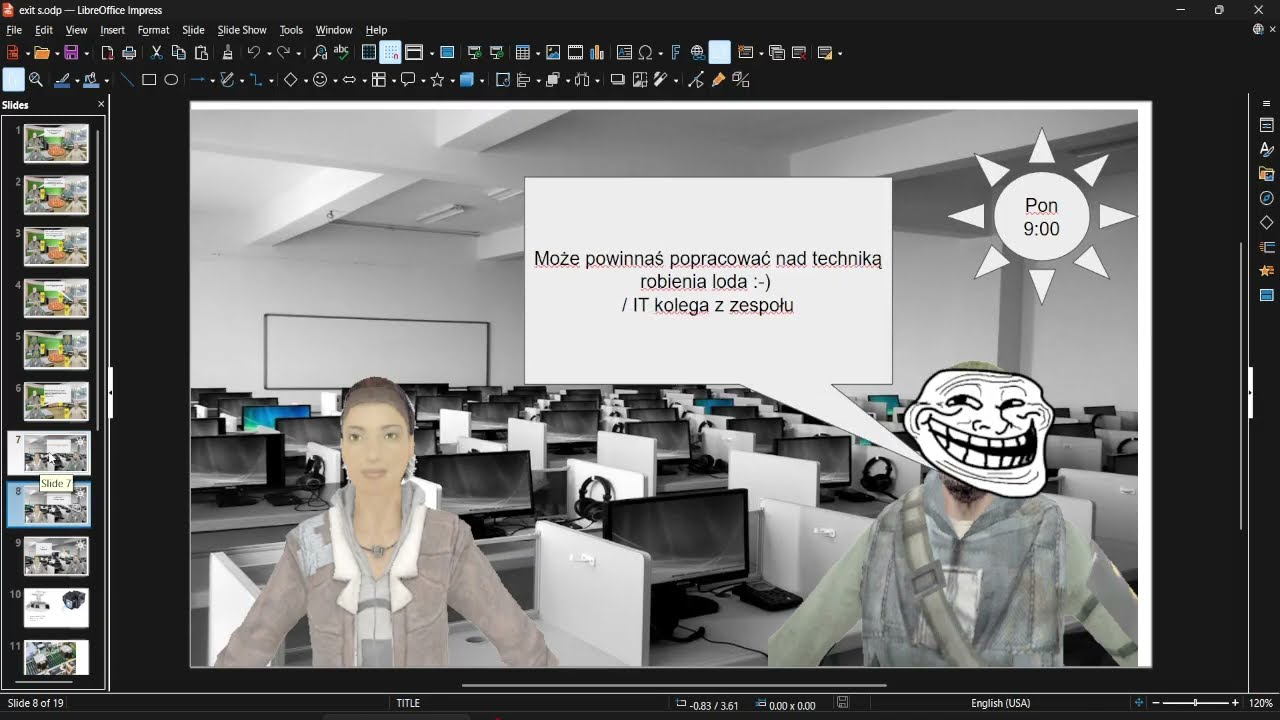1280x720 pixels.
Task: Click the Insert Text Box icon
Action: click(624, 53)
